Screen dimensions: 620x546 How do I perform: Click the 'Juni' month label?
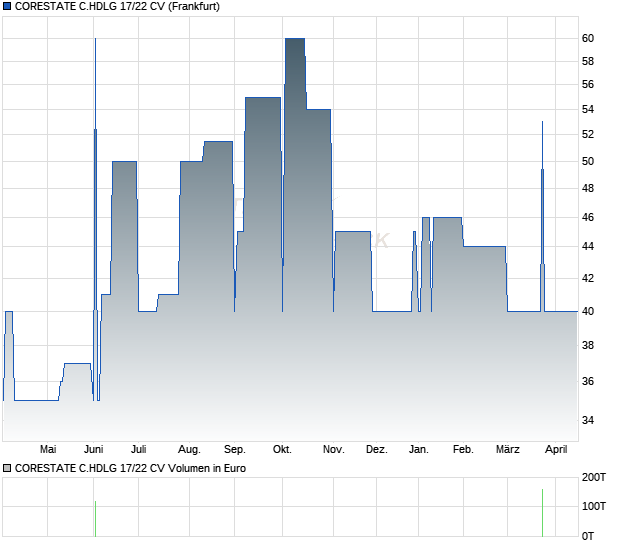point(93,450)
